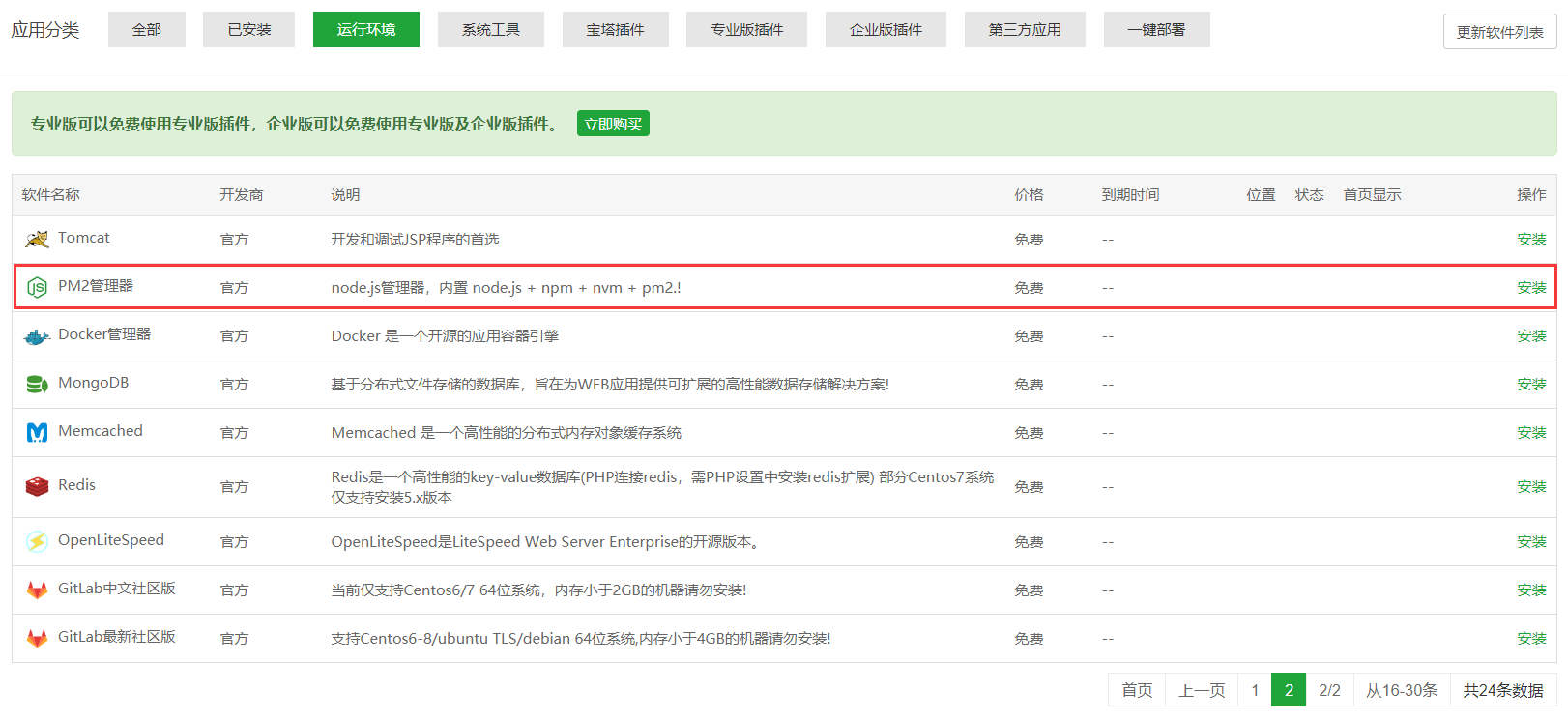
Task: Go to 上一页 in pagination
Action: 1202,690
